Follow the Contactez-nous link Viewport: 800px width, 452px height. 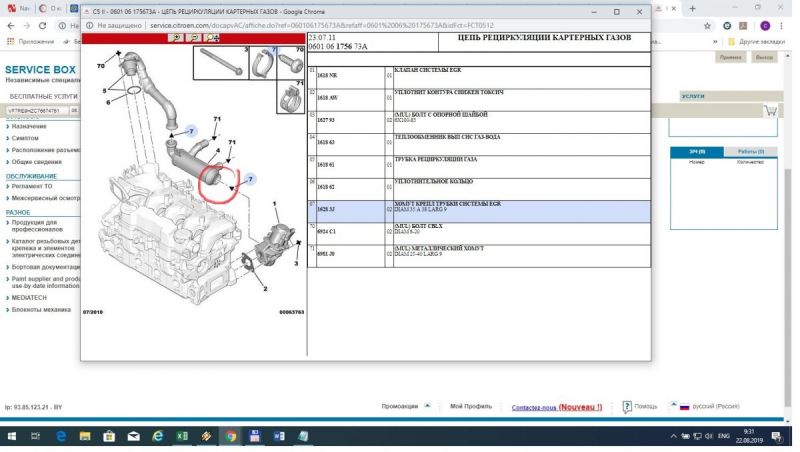tap(534, 408)
